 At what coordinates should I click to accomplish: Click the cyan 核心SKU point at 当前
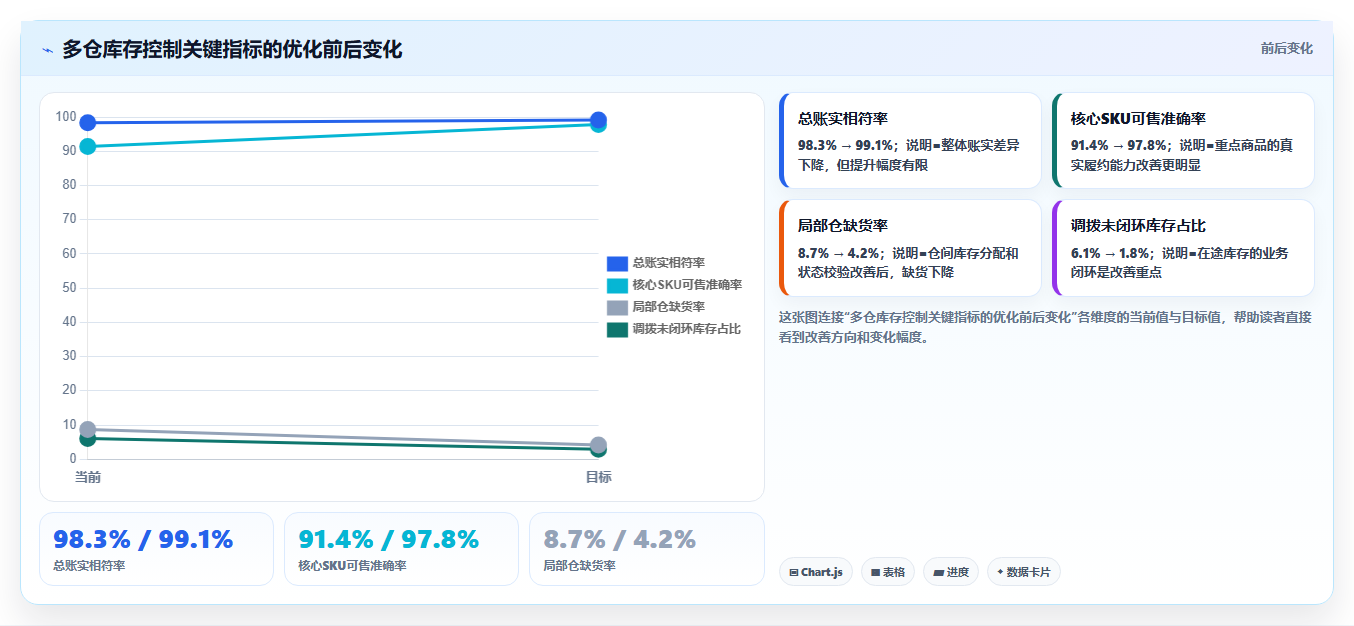[88, 147]
